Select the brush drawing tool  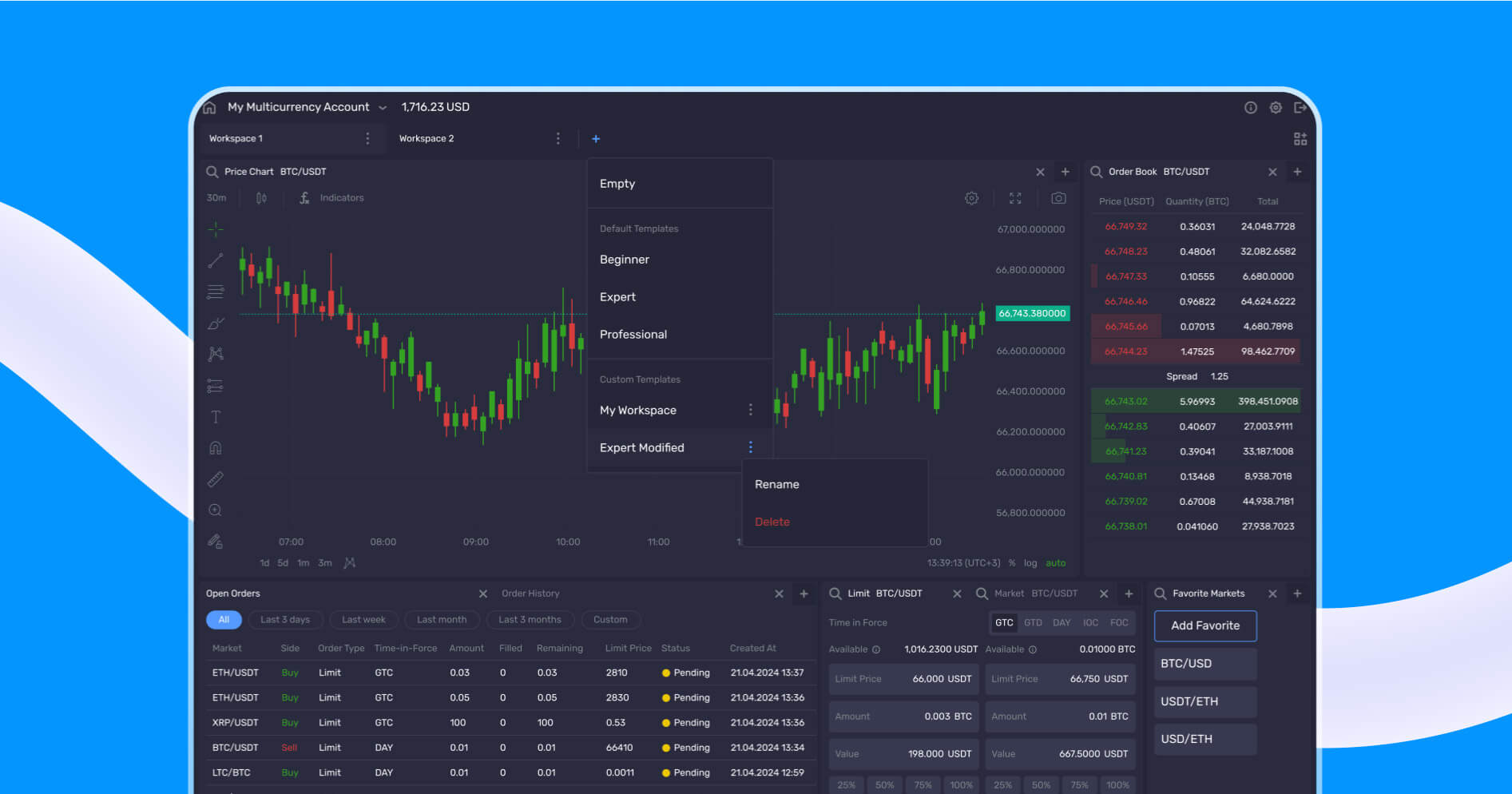[216, 324]
